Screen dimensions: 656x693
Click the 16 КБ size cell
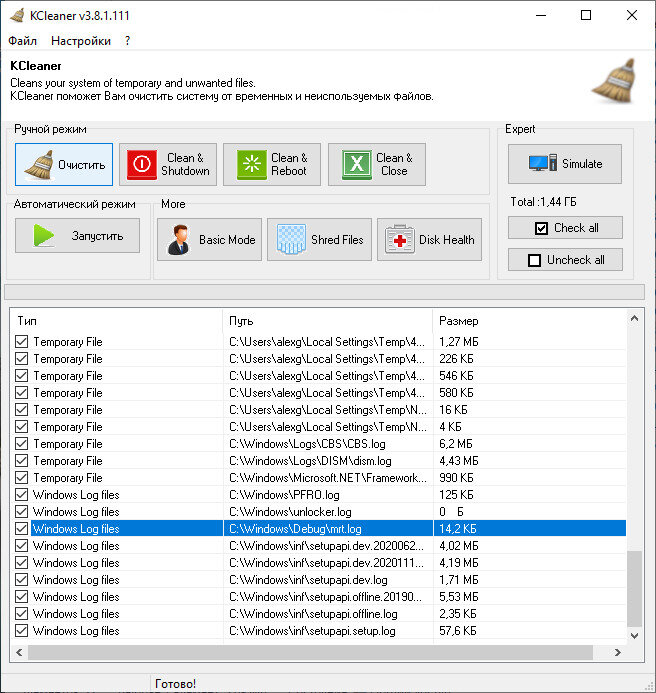pyautogui.click(x=453, y=410)
